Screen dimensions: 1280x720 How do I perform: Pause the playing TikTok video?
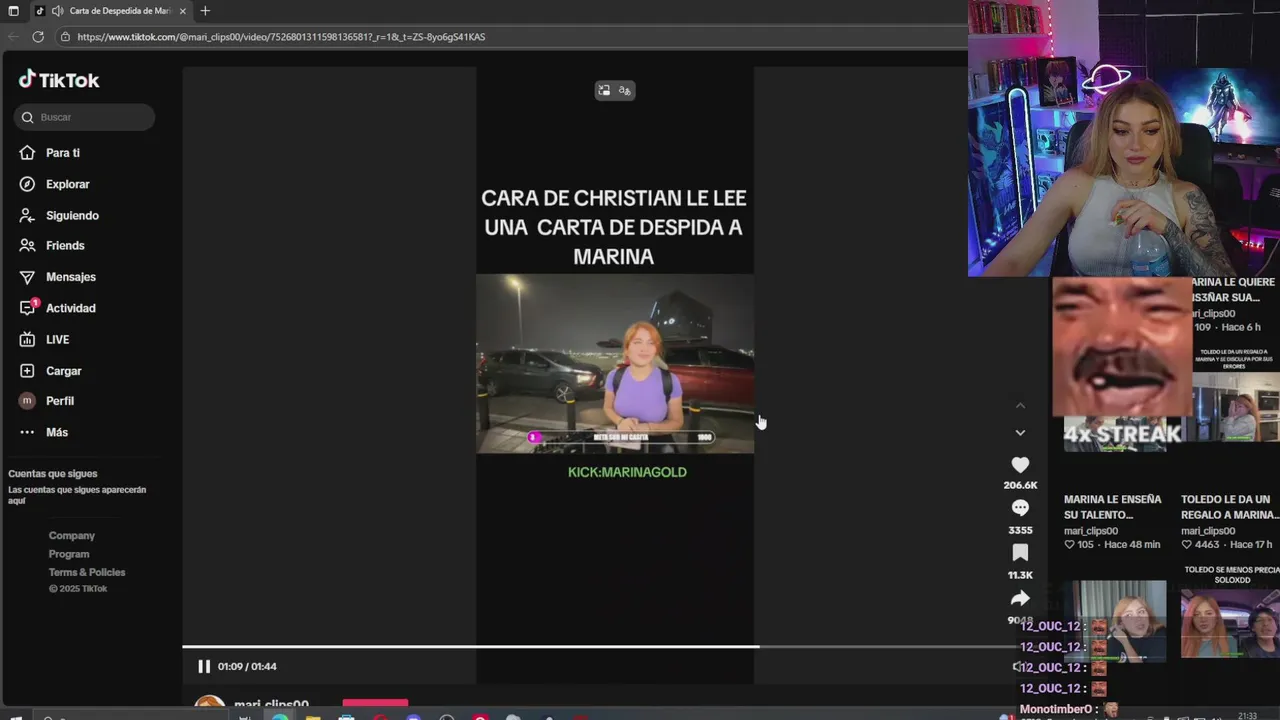tap(204, 666)
